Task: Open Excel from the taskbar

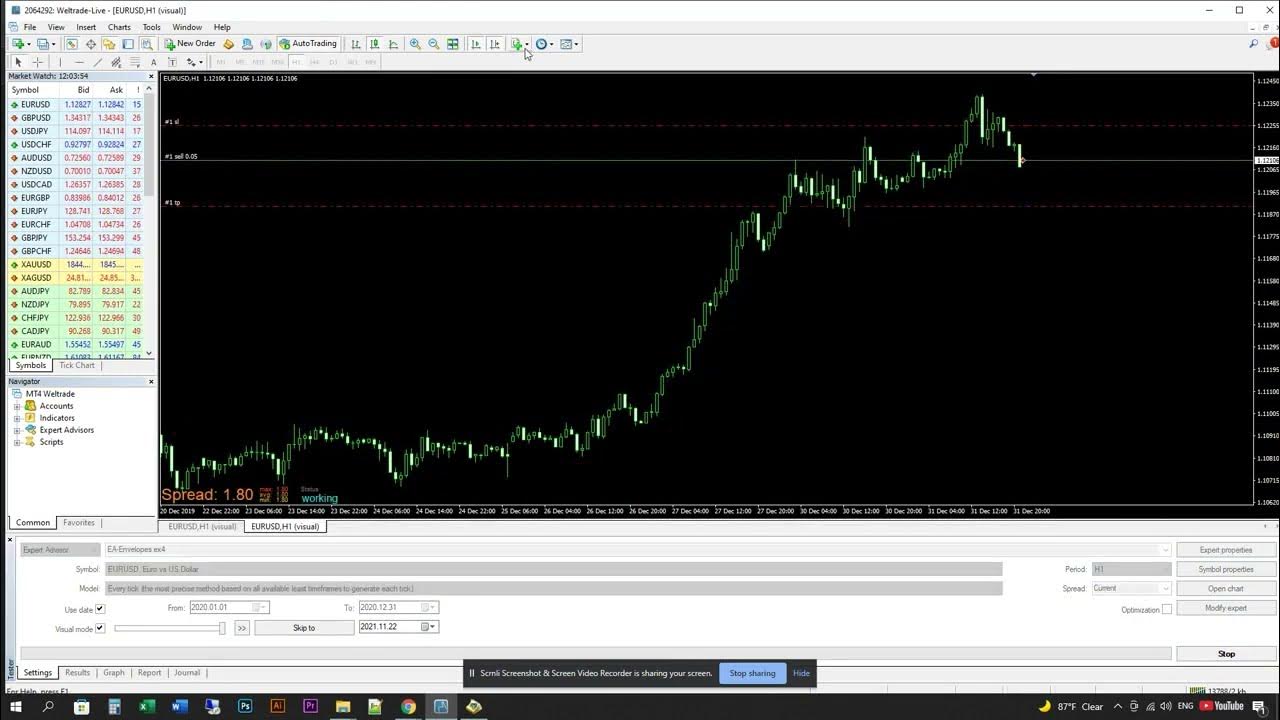Action: click(147, 706)
